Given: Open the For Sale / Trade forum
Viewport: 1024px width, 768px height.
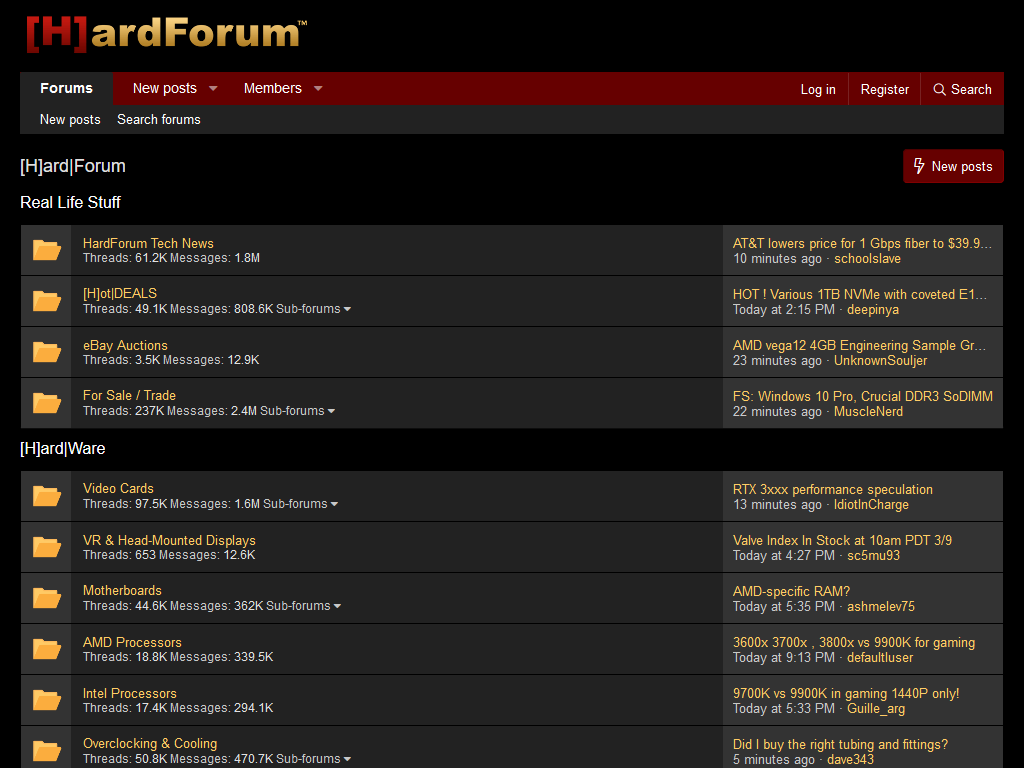Looking at the screenshot, I should [x=129, y=395].
